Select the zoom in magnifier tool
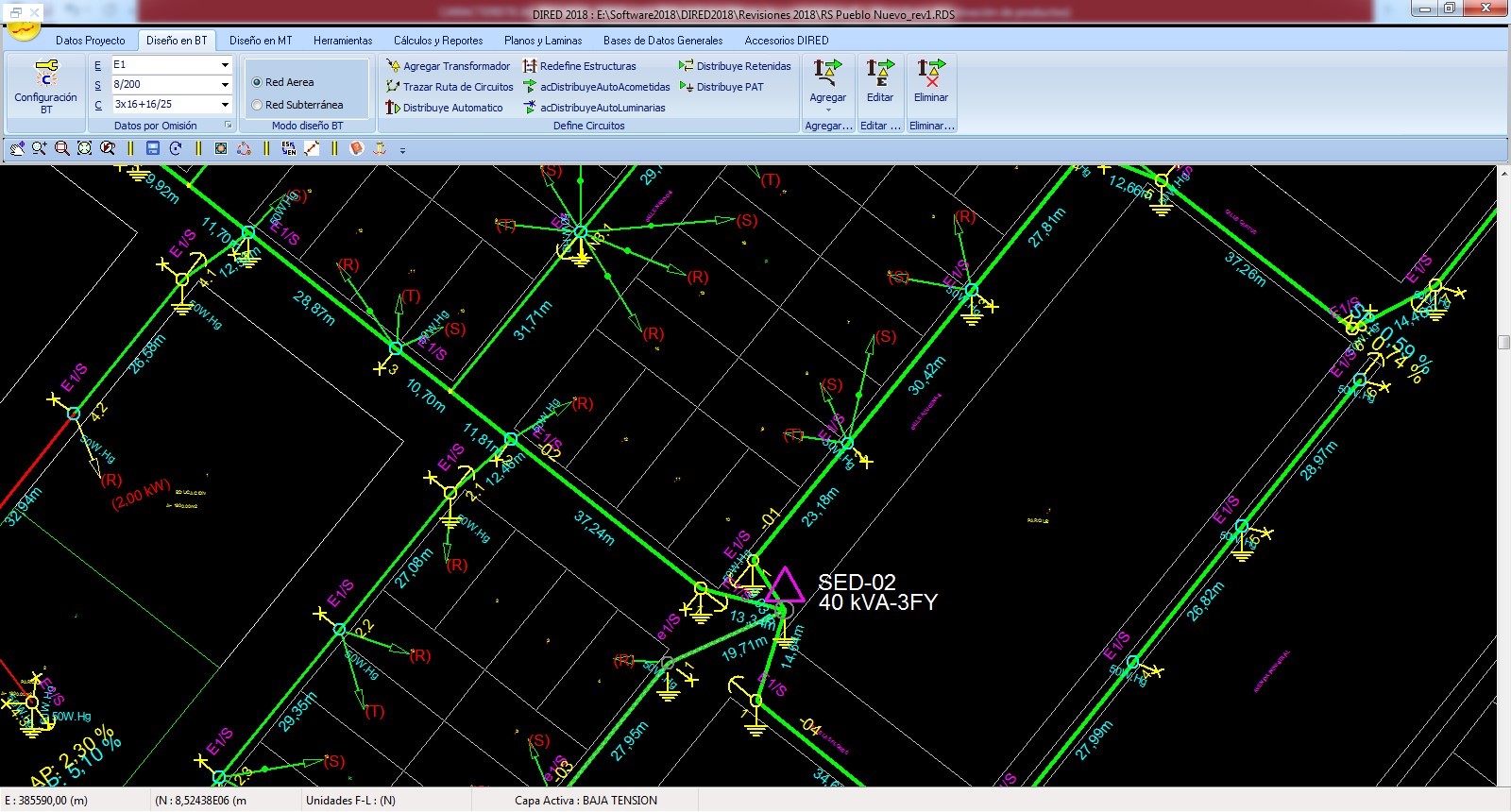The width and height of the screenshot is (1511, 812). [40, 148]
